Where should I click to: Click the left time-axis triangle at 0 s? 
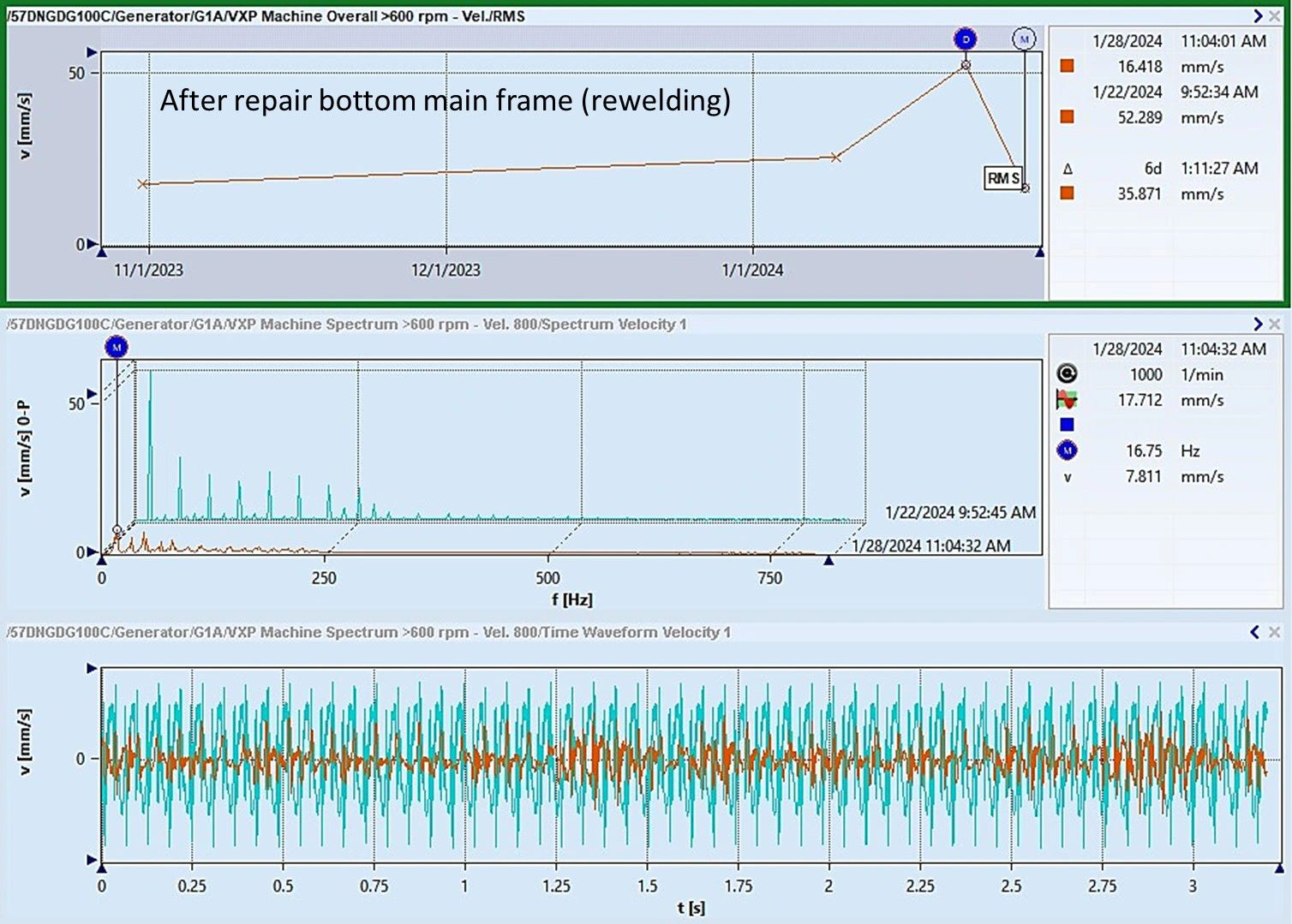102,868
